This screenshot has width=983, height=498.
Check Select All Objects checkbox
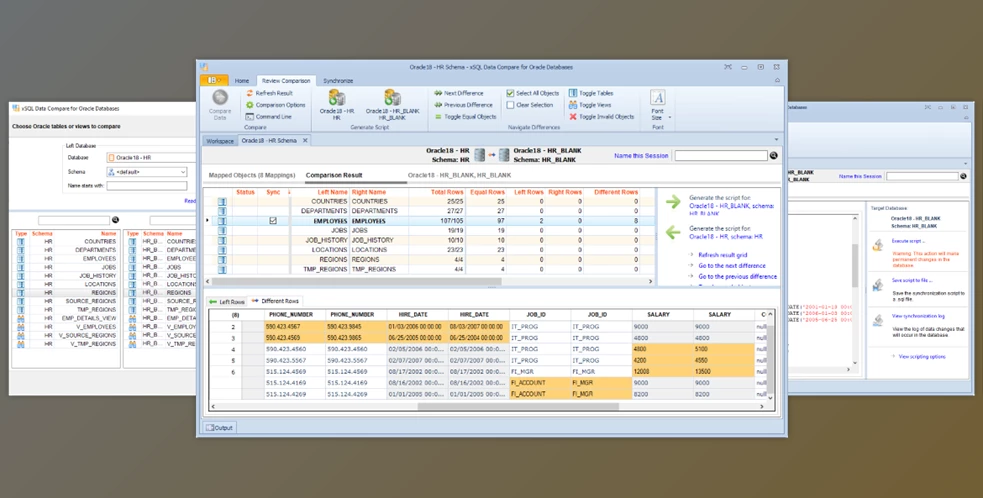tap(510, 93)
